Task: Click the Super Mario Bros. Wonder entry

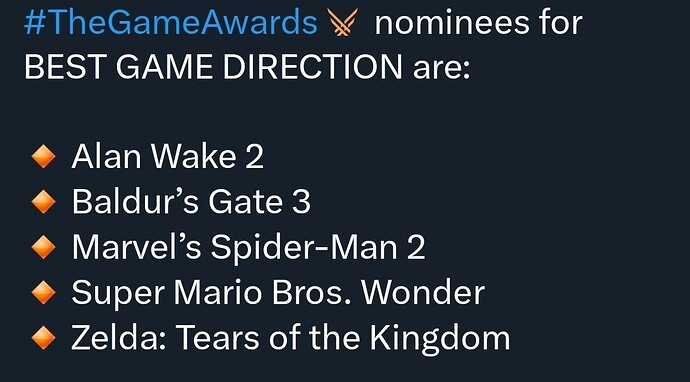Action: [278, 294]
